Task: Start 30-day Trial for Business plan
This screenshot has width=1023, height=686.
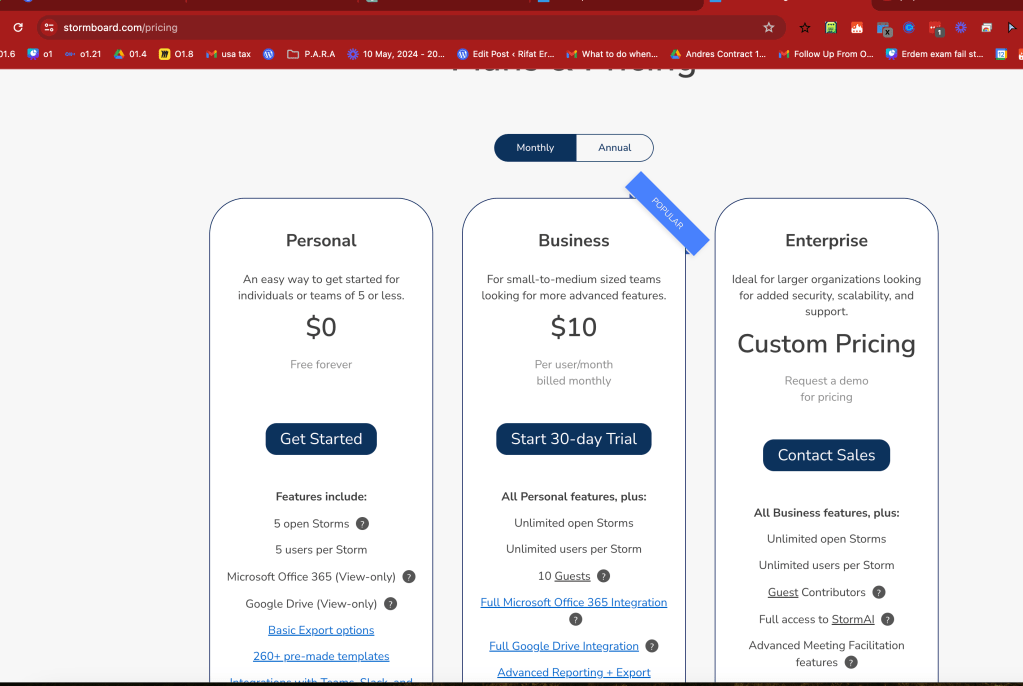Action: (573, 439)
